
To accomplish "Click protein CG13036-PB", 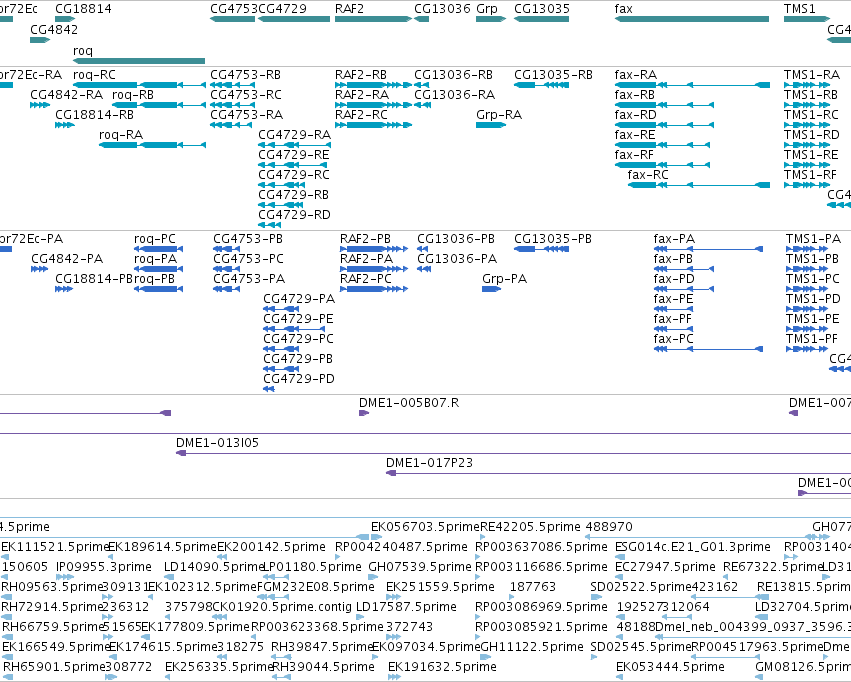I will coord(422,249).
